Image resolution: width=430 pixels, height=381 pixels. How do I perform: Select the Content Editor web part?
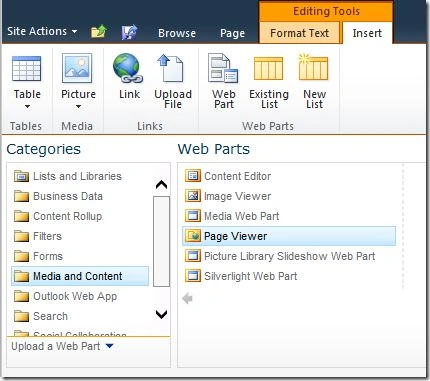289,176
